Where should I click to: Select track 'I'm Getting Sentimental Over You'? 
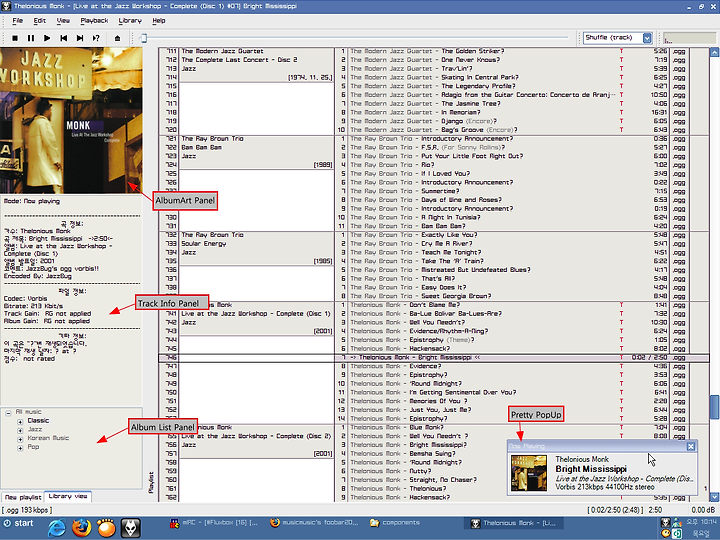(x=463, y=392)
